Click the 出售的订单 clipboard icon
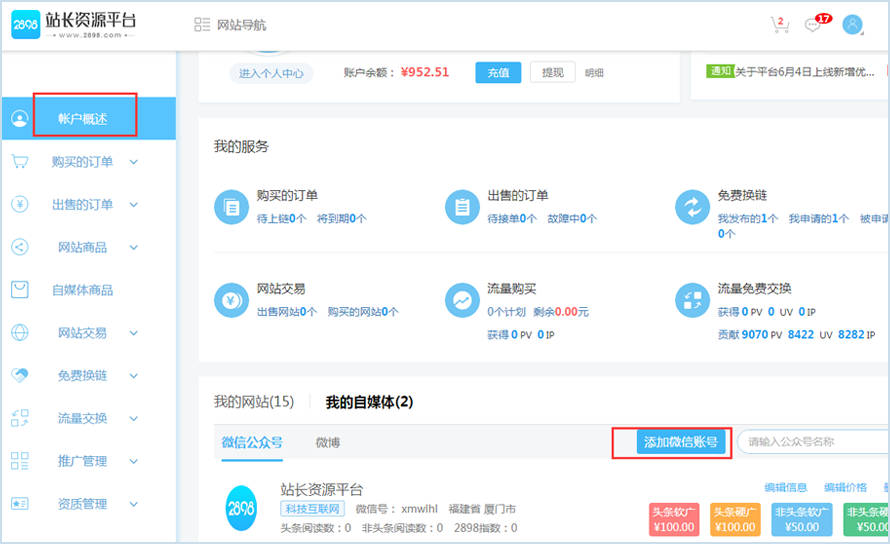890x544 pixels. 461,207
